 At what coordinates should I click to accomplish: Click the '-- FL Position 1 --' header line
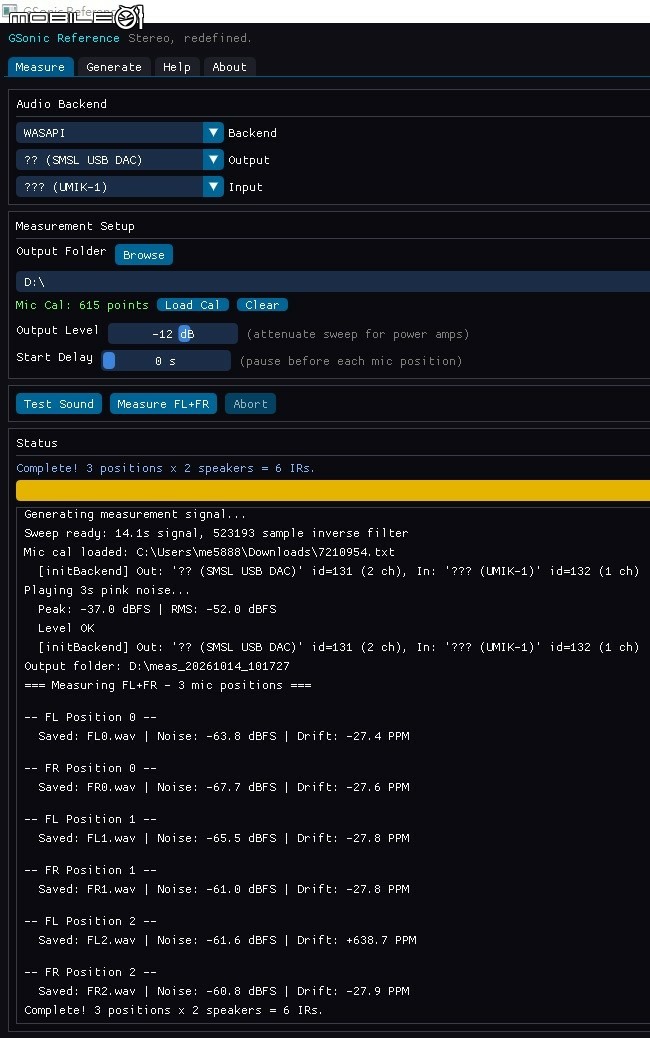click(91, 819)
